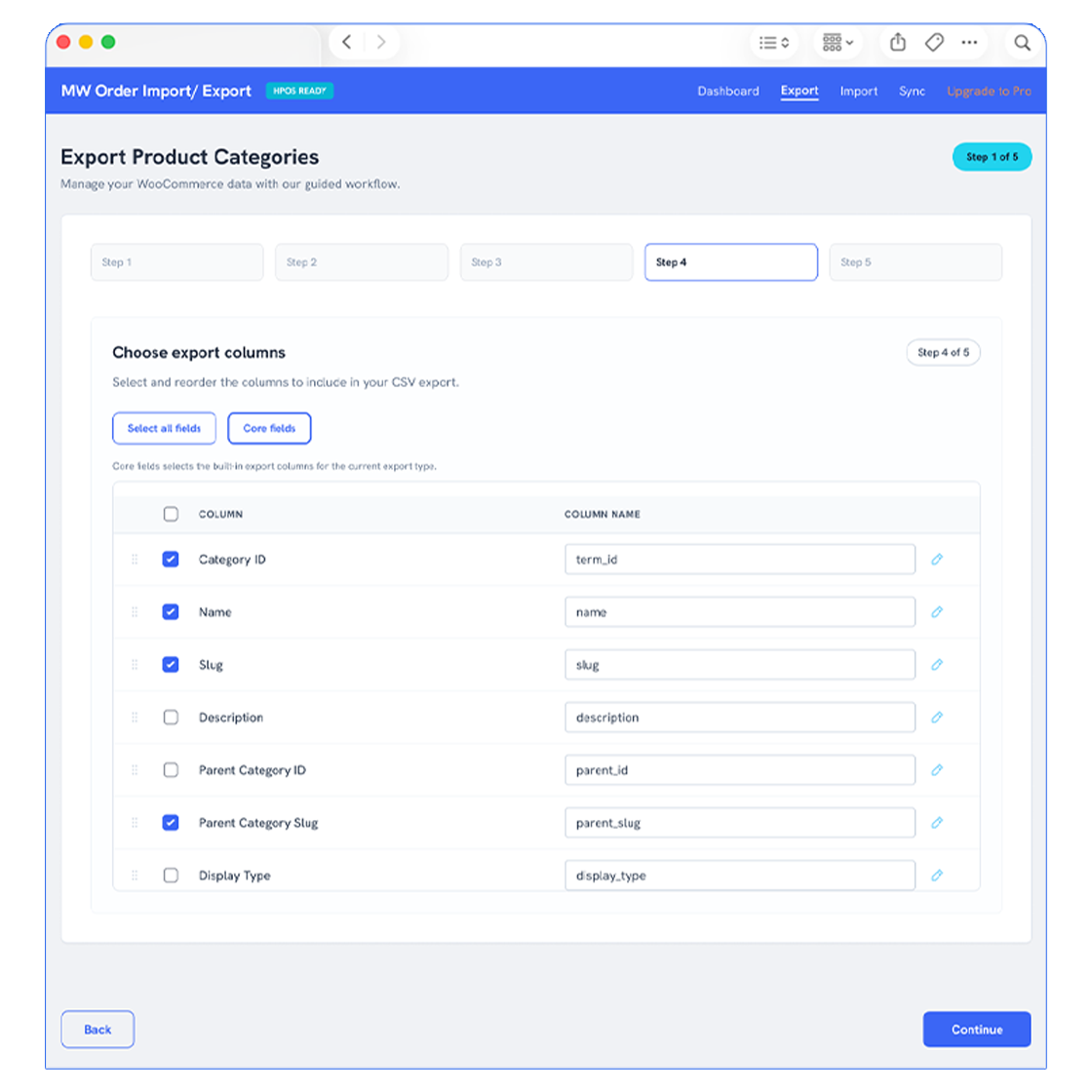
Task: Go to the Step 1 tab
Action: coord(176,262)
